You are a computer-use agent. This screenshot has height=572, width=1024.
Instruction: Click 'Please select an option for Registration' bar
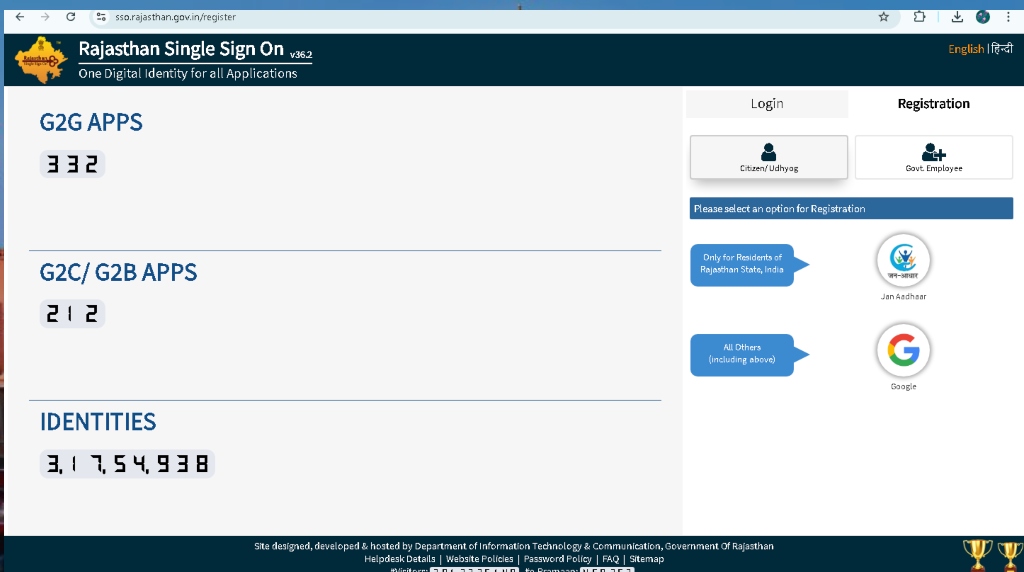pyautogui.click(x=851, y=208)
